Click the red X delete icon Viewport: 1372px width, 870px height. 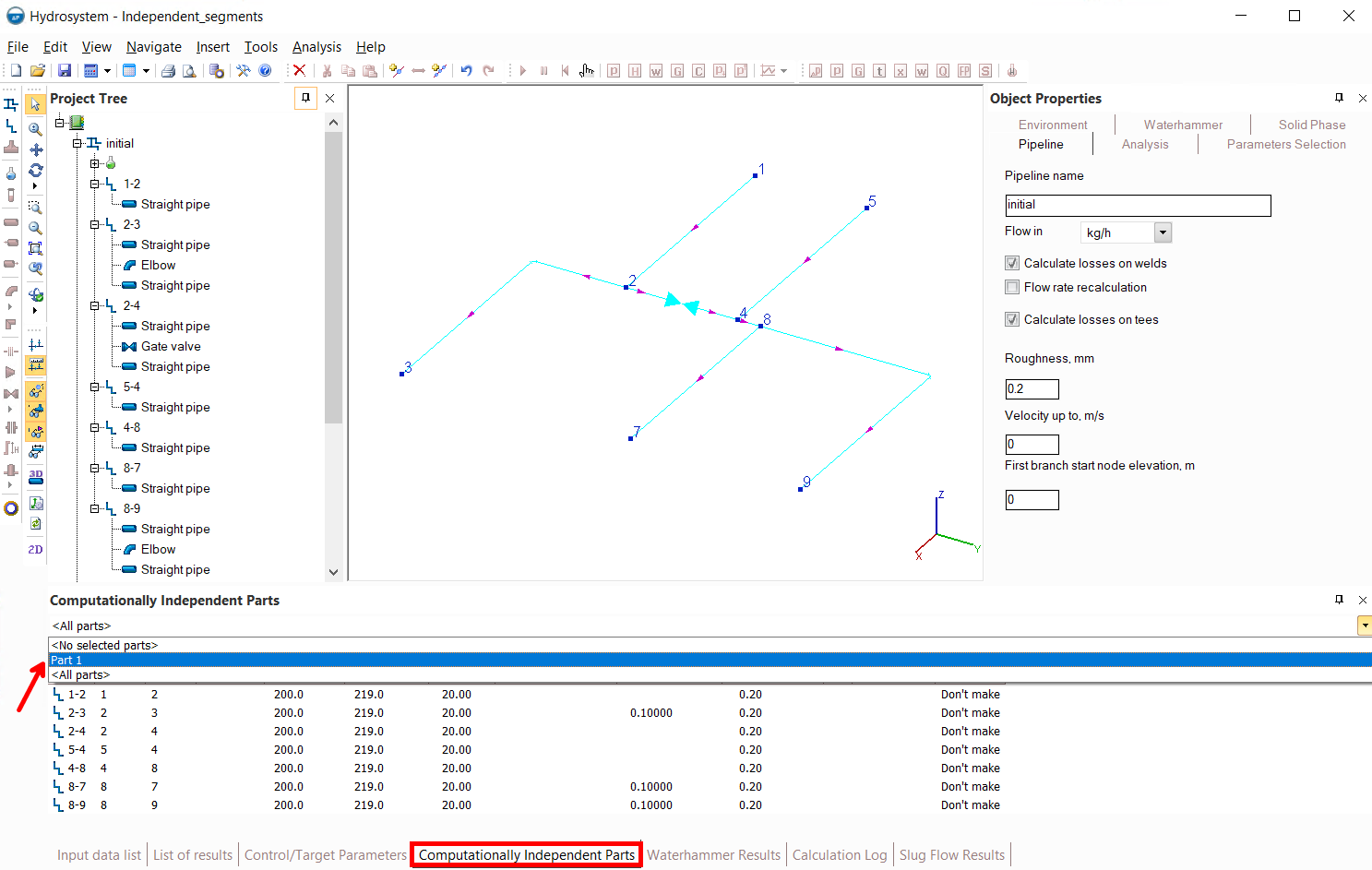(299, 71)
